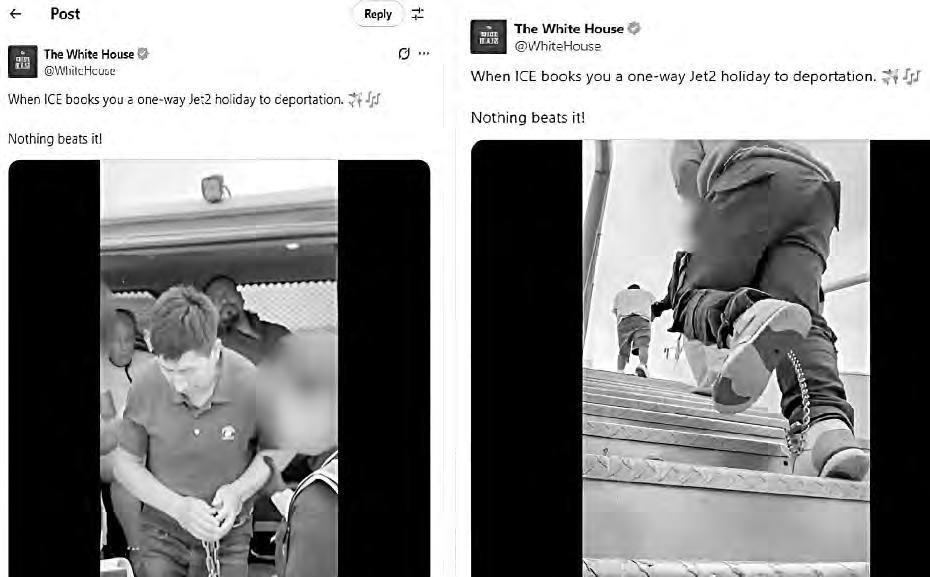Play the video of shackled feet climbing stairs
930x577 pixels.
725,358
